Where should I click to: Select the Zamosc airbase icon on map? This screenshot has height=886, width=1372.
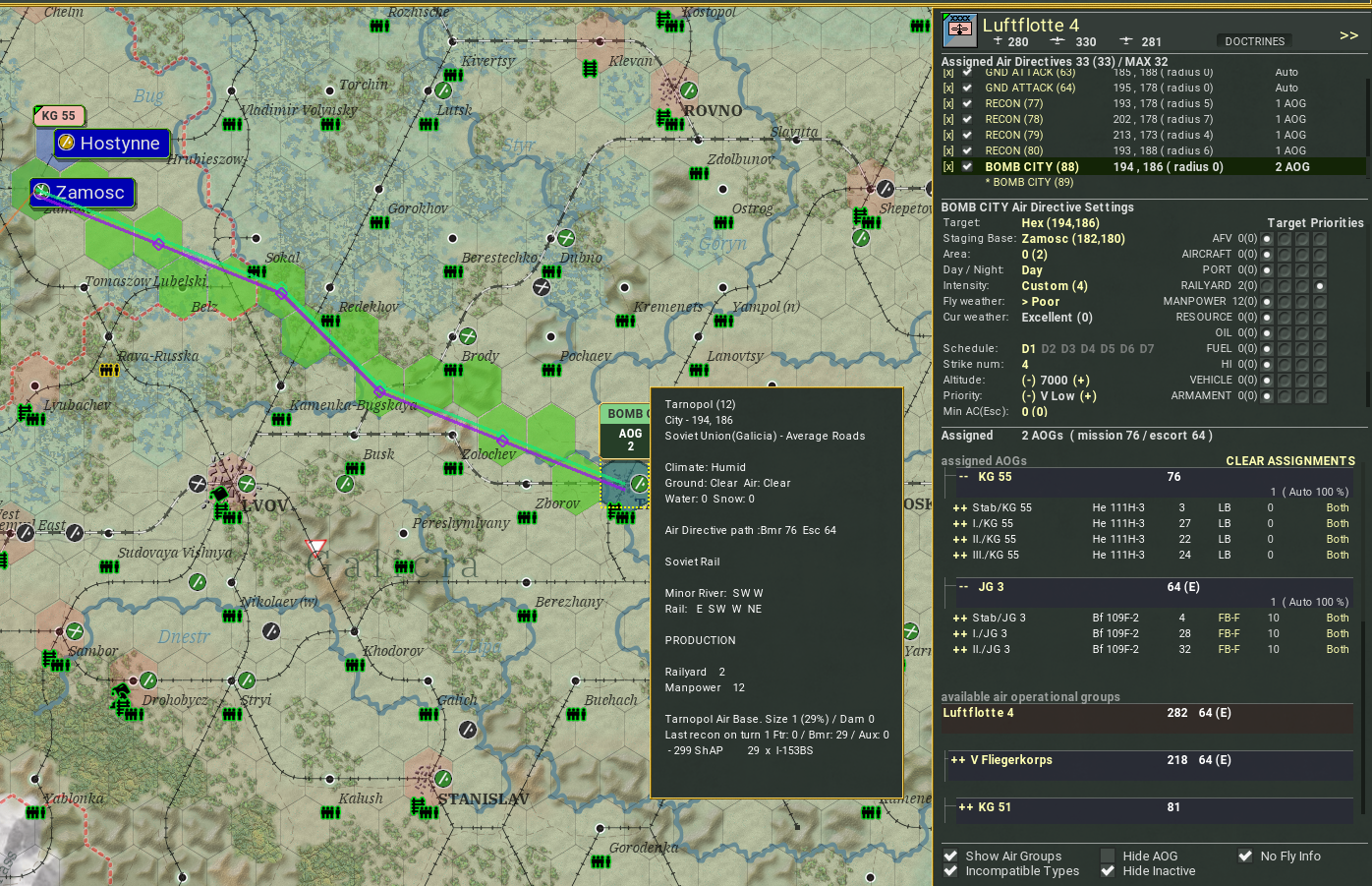point(41,192)
